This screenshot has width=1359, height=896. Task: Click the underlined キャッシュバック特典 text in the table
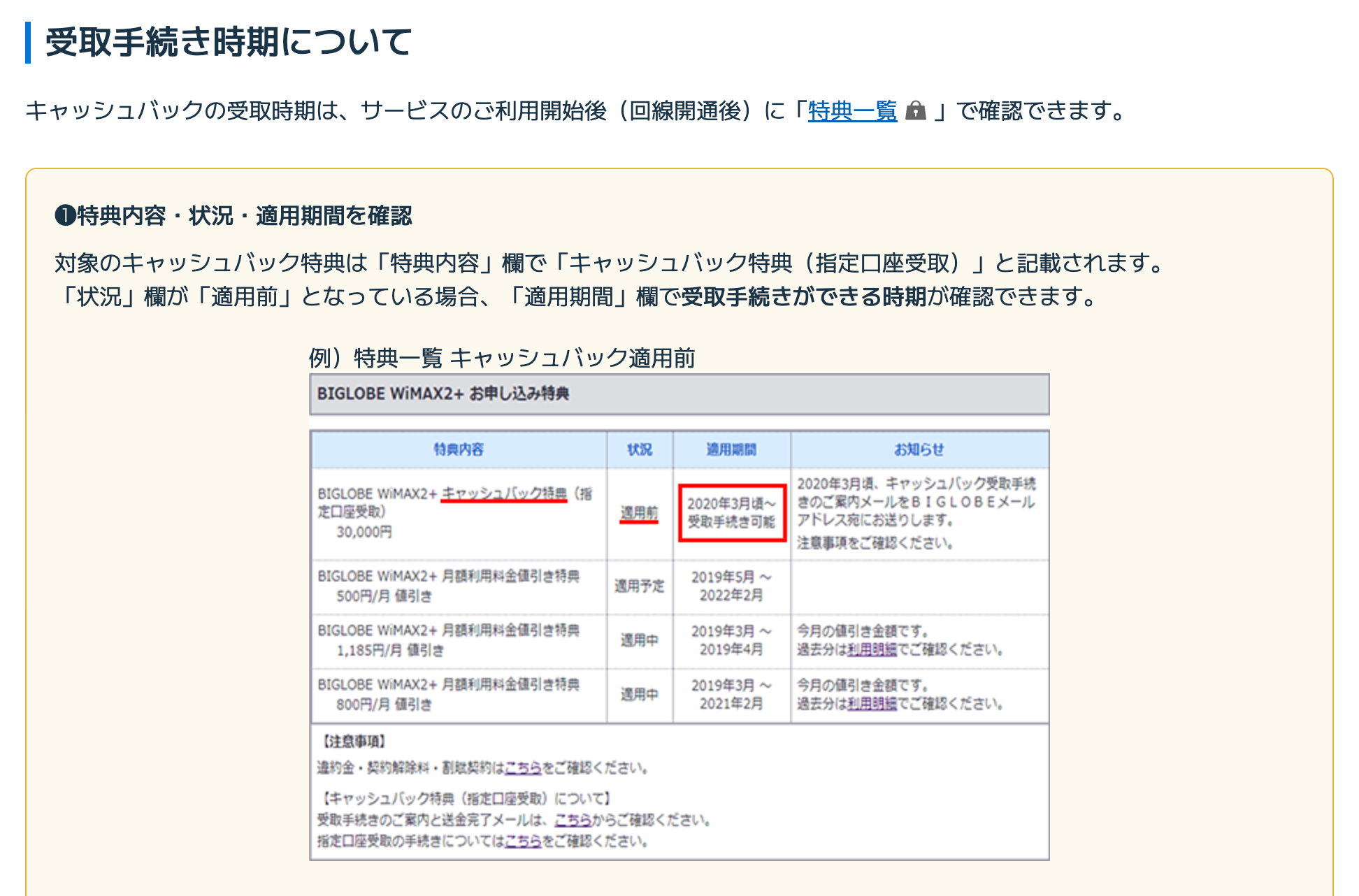(x=504, y=493)
